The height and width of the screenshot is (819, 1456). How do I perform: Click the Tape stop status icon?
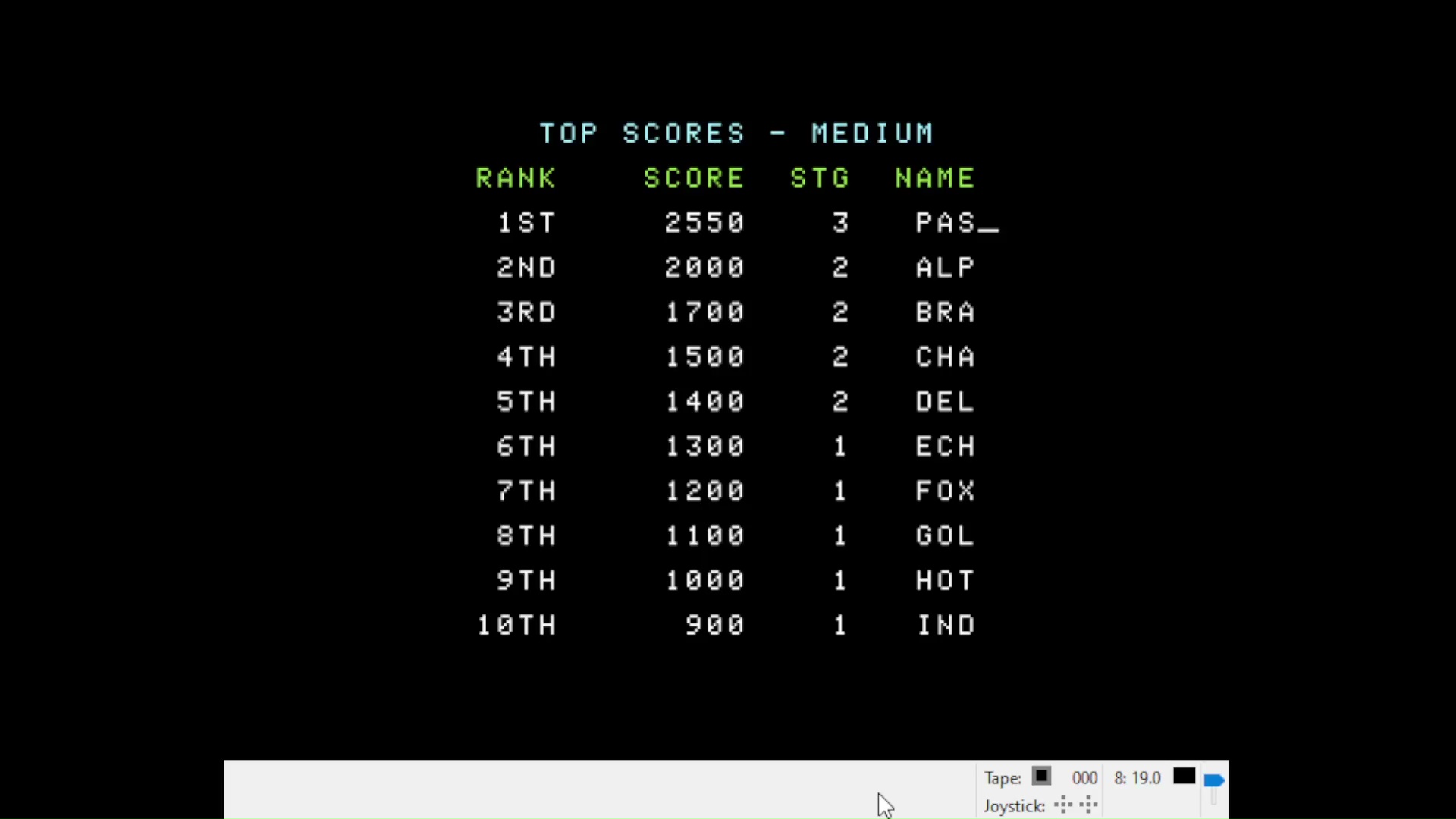click(1041, 777)
